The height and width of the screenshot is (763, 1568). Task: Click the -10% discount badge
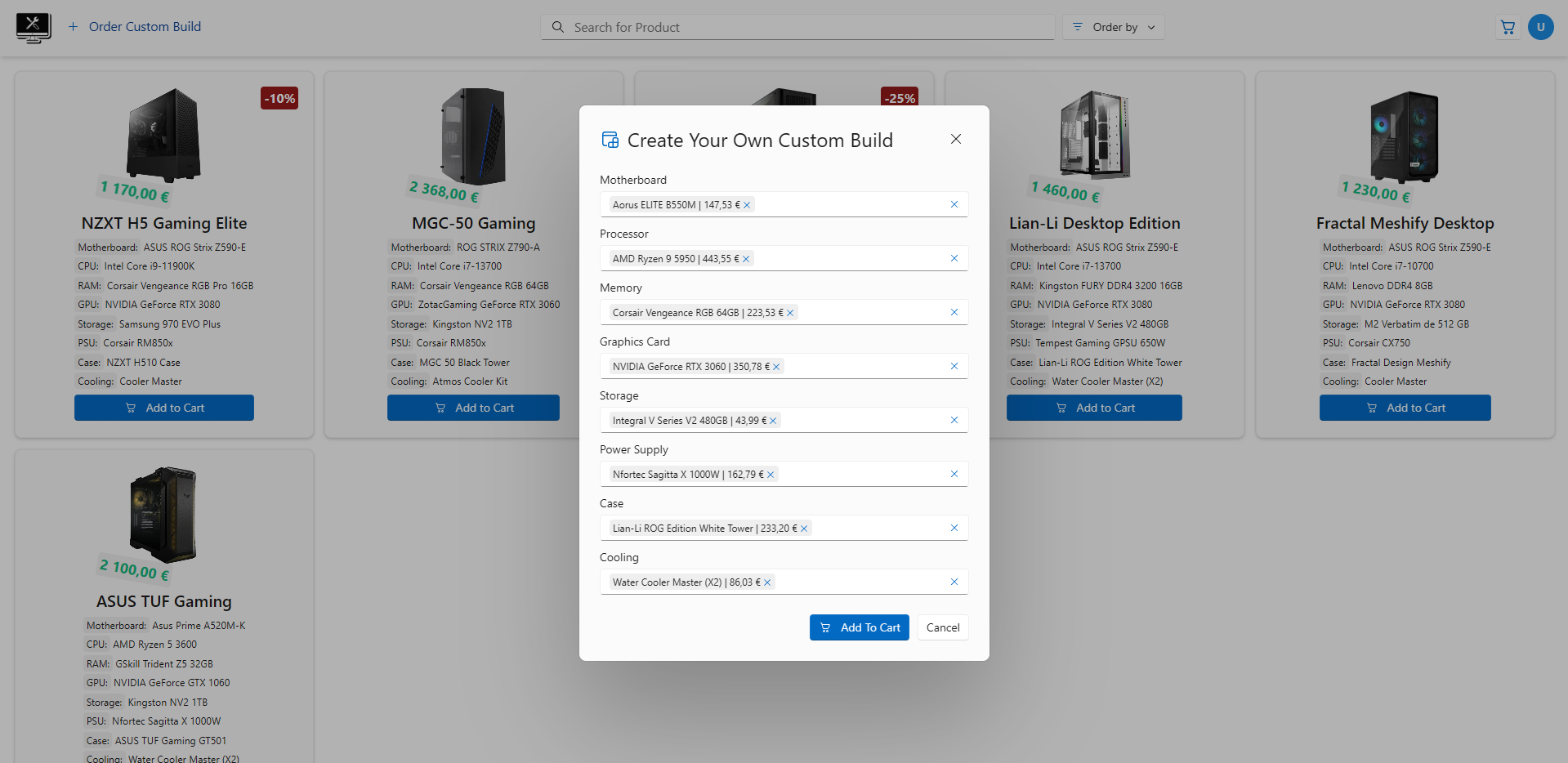pos(279,98)
